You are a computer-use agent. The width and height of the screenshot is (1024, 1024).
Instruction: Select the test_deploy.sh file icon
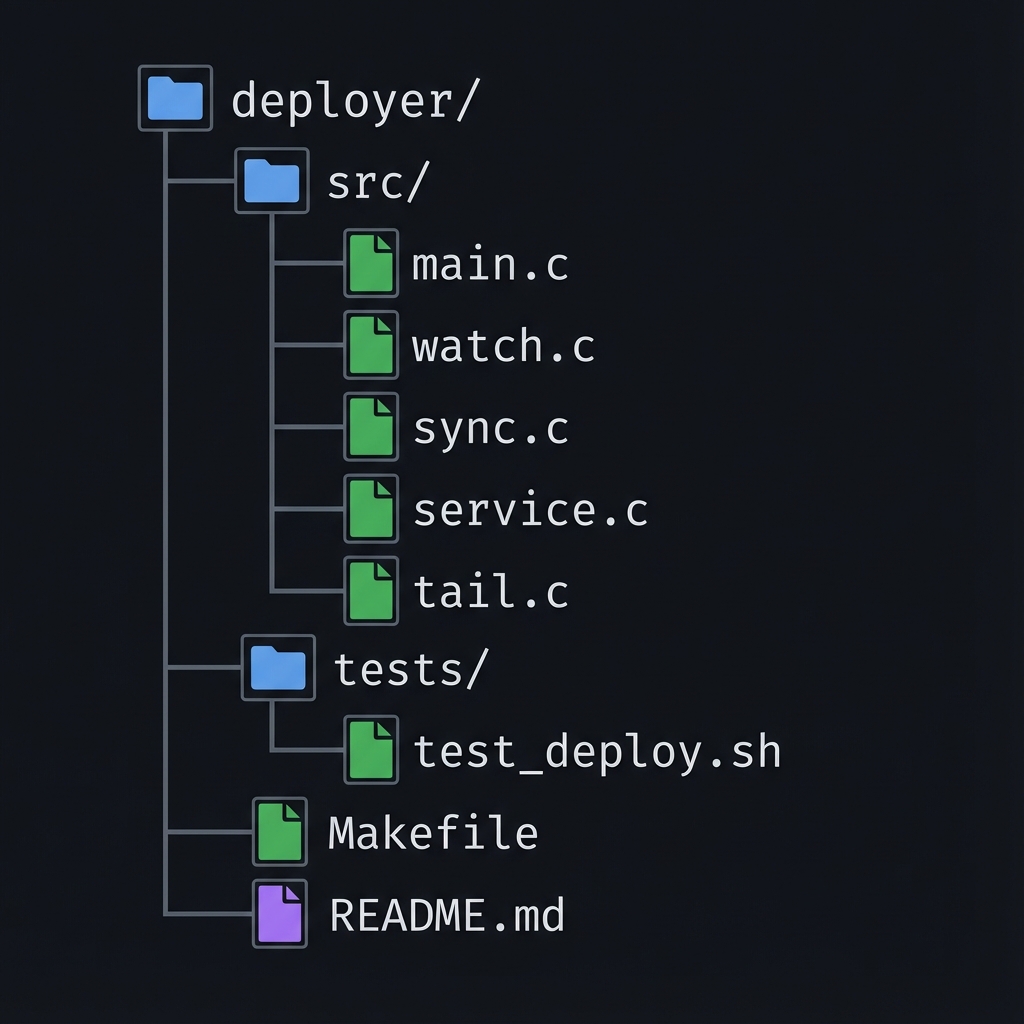tap(372, 751)
